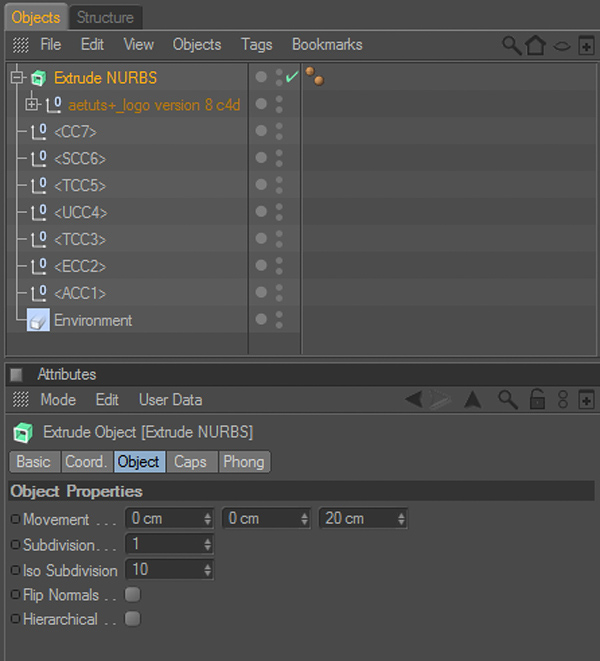Go forward with the Attributes right arrow
The image size is (600, 661).
440,399
